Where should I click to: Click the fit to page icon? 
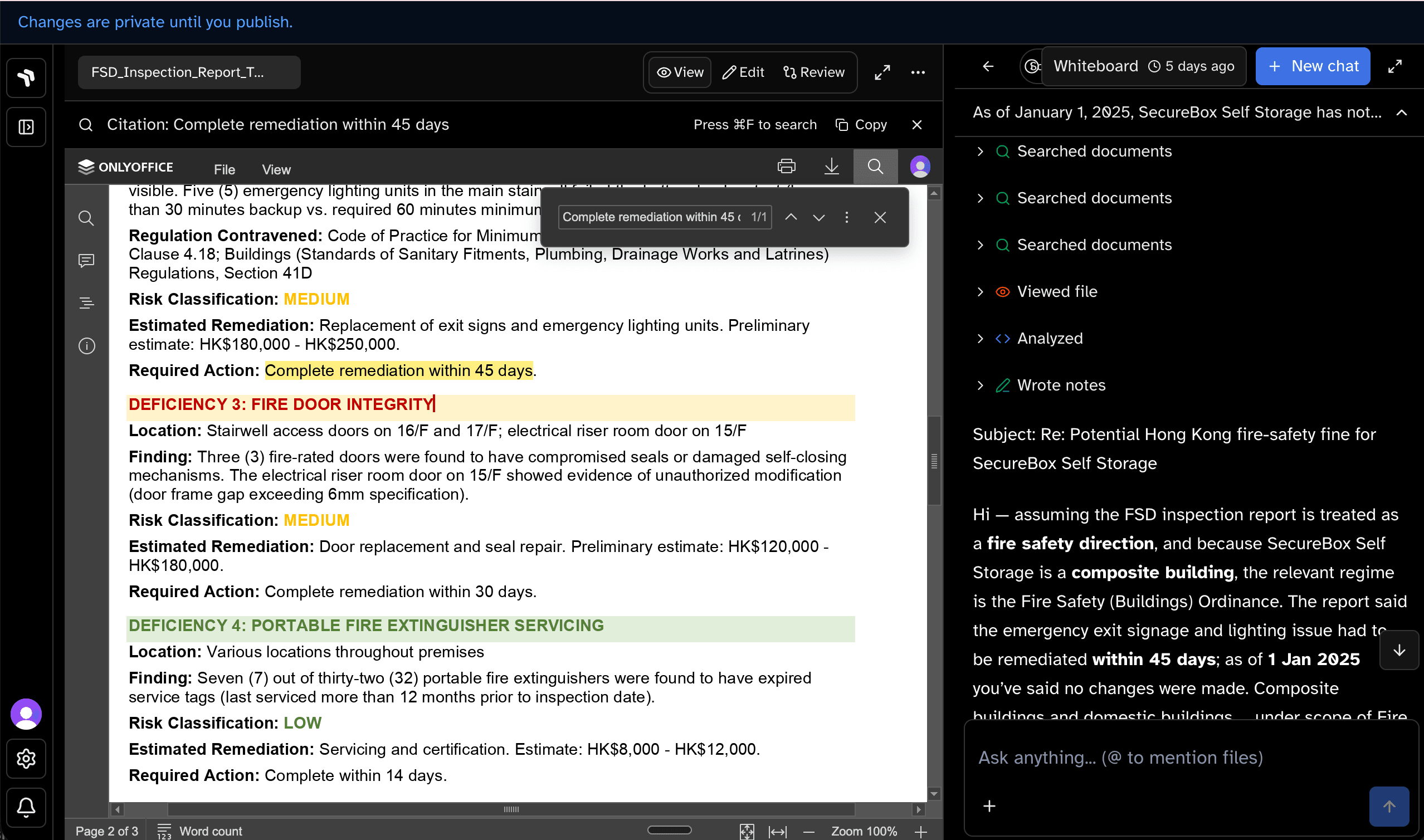coord(747,831)
